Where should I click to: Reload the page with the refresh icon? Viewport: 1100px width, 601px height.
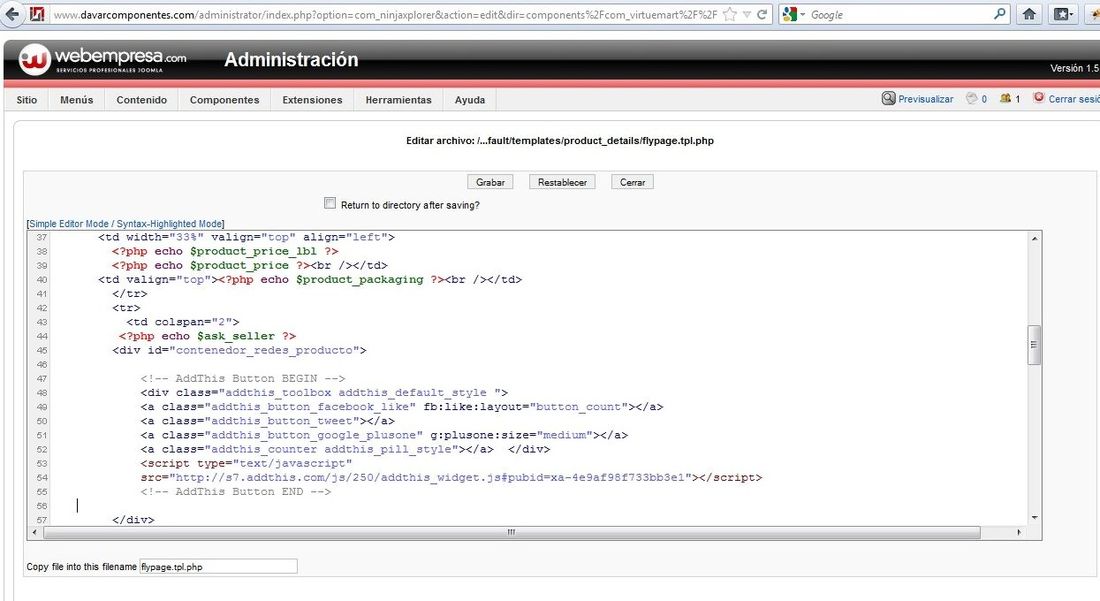tap(761, 14)
